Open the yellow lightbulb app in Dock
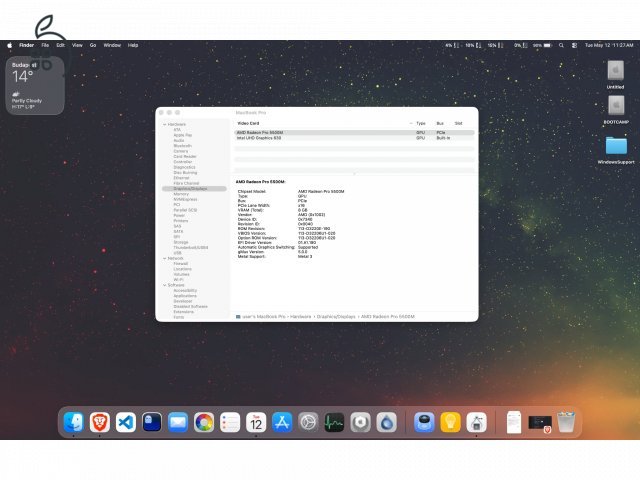Screen dimensions: 640x480 [x=450, y=422]
